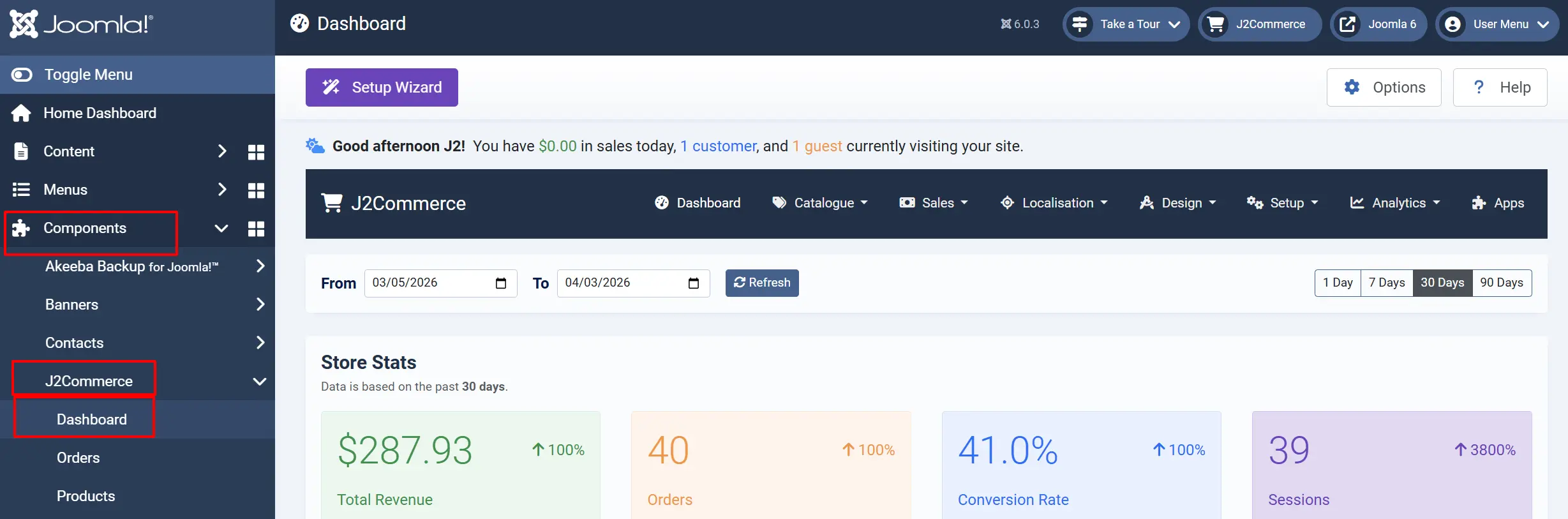Open the Joomla 6 site link
1568x519 pixels.
[x=1378, y=24]
